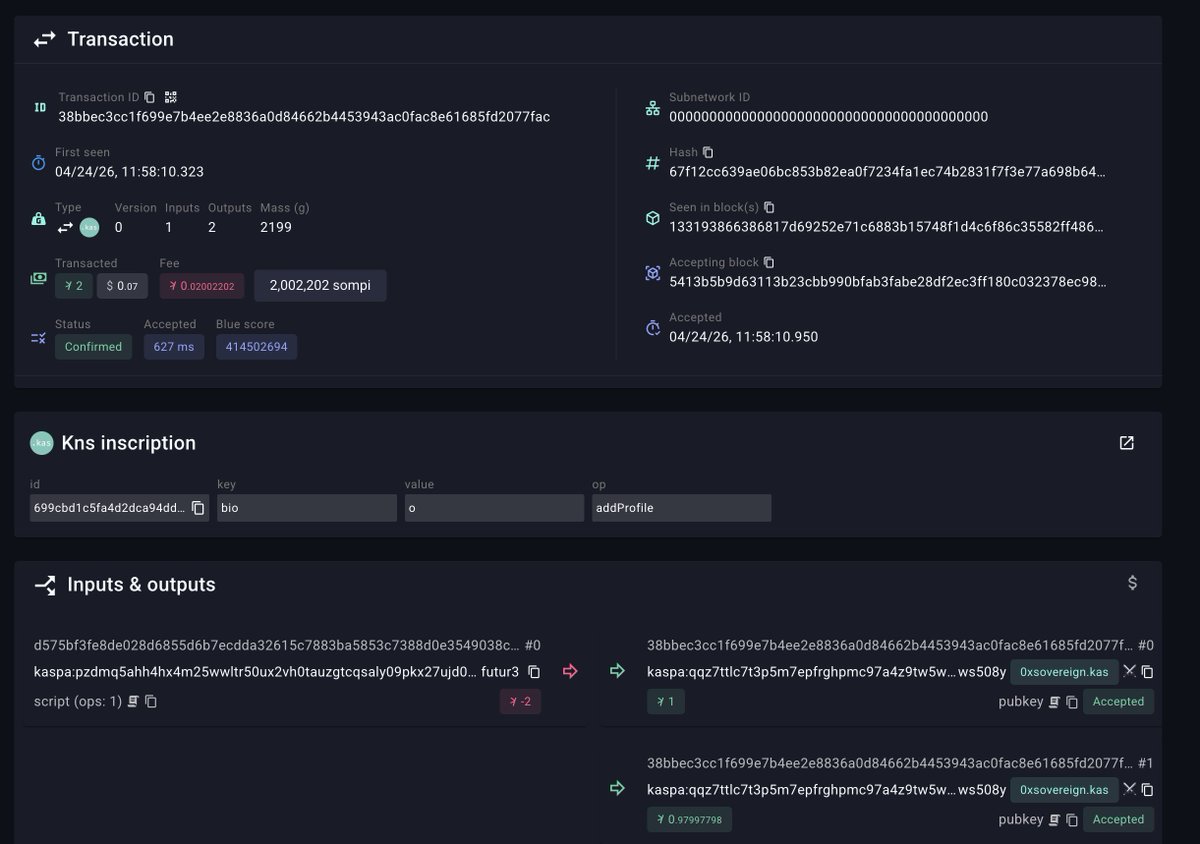The height and width of the screenshot is (844, 1200).
Task: View pubkey script of output #1
Action: (x=1053, y=820)
